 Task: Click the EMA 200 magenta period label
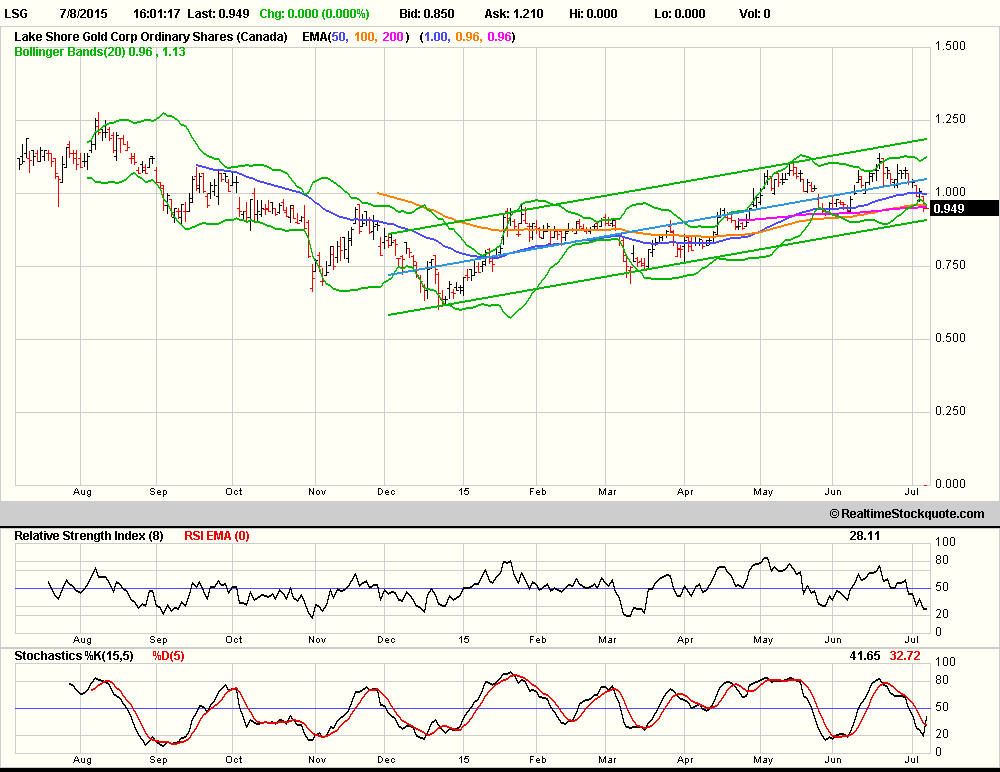pos(393,36)
